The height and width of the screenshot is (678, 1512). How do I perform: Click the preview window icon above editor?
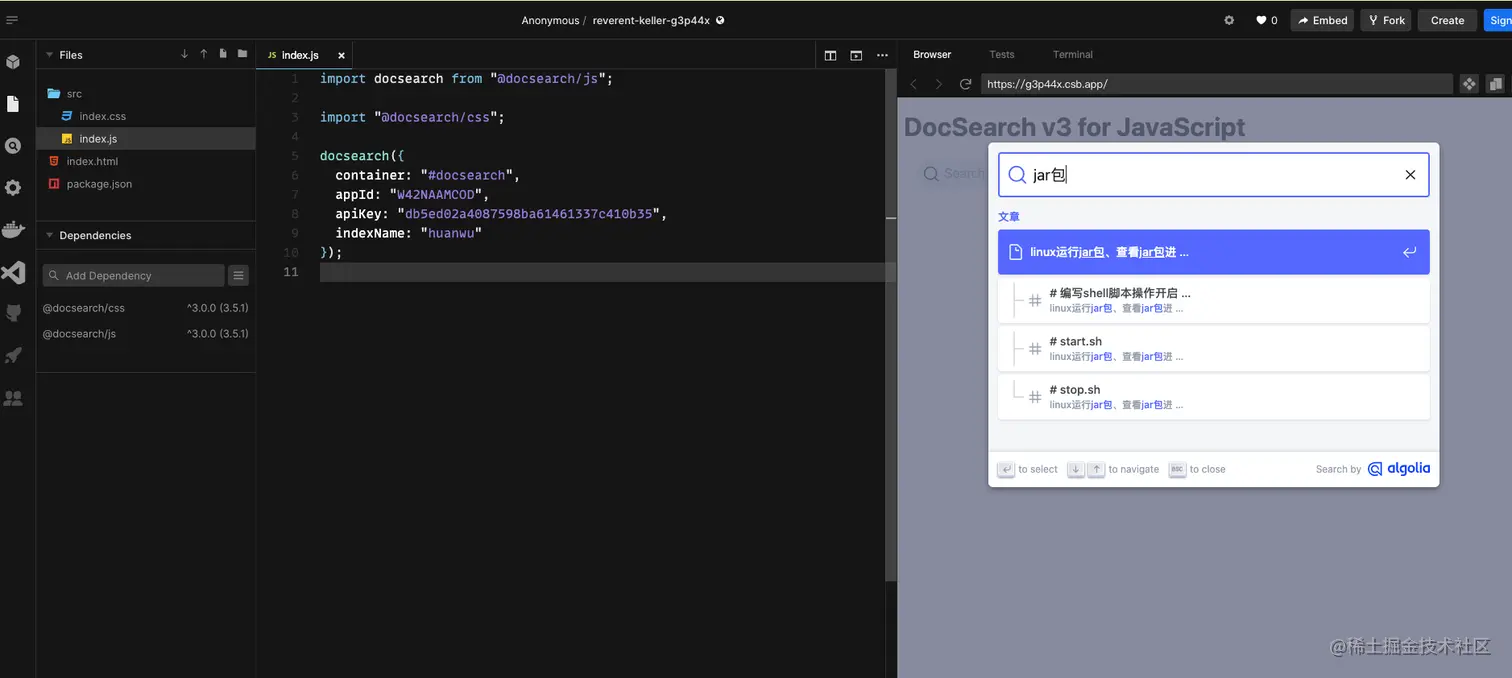(856, 56)
